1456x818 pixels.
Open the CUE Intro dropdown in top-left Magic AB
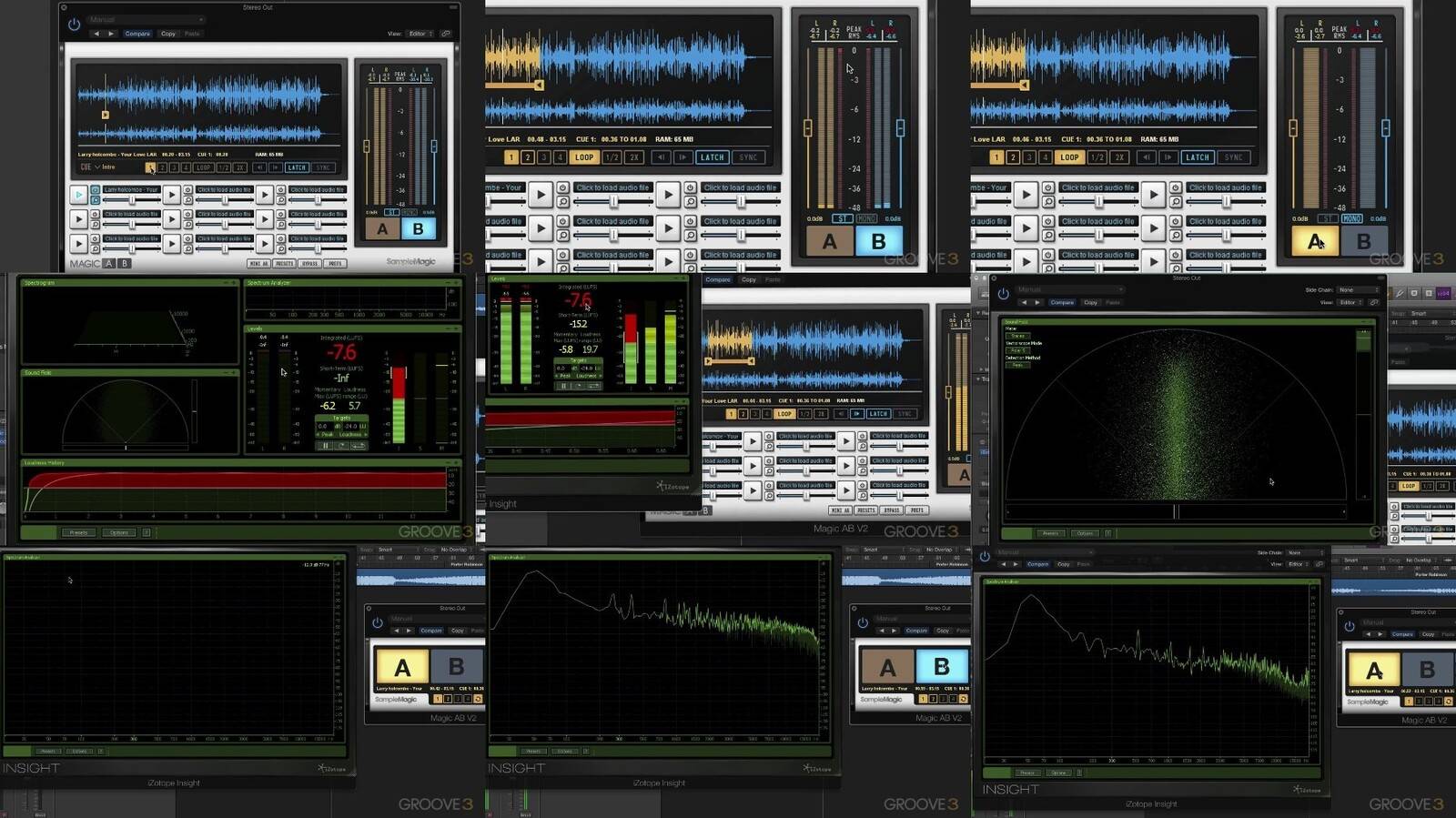[98, 167]
